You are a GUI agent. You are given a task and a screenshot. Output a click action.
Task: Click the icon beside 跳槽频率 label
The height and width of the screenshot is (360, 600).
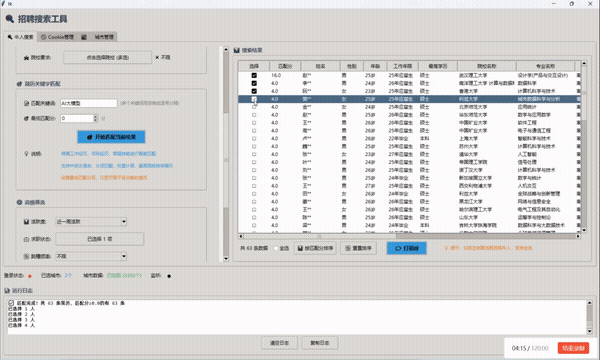click(x=26, y=256)
